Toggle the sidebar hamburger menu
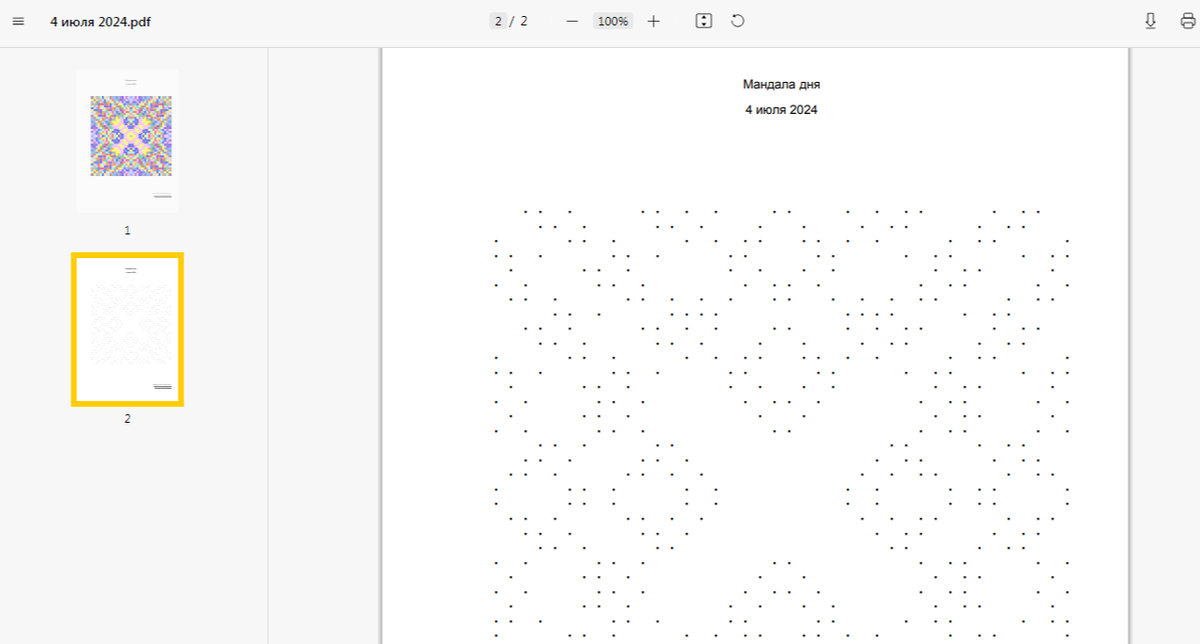 [x=18, y=21]
